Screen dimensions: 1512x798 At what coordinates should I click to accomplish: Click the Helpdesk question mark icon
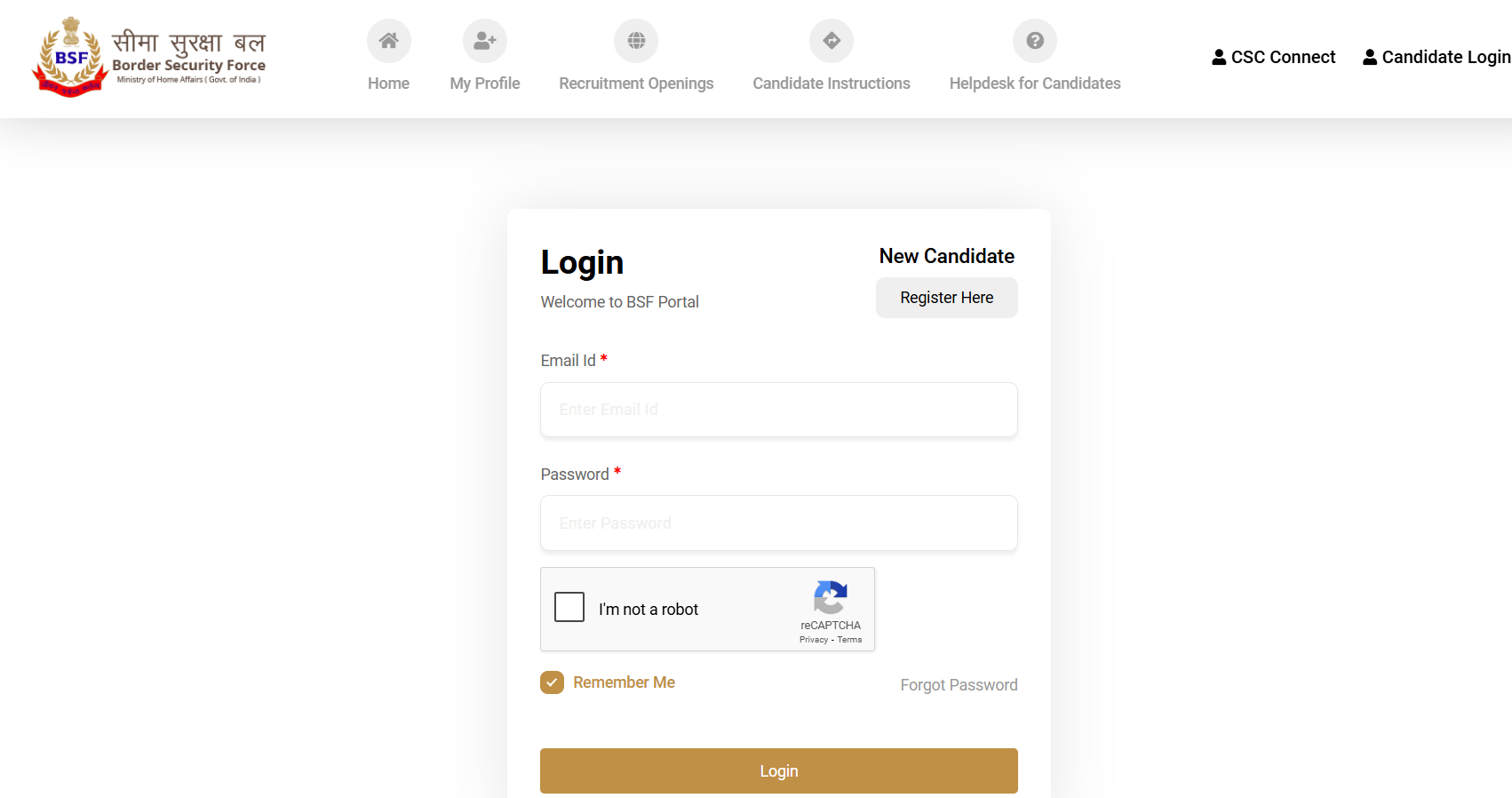tap(1035, 41)
